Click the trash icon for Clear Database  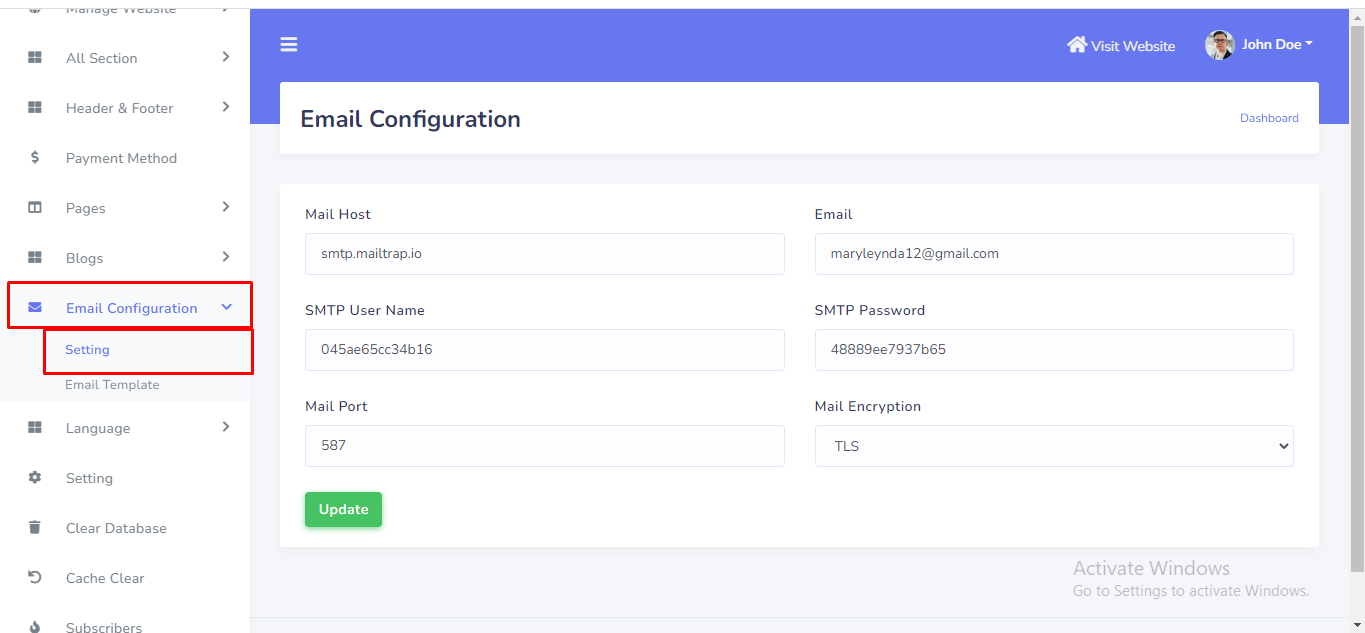(x=35, y=528)
